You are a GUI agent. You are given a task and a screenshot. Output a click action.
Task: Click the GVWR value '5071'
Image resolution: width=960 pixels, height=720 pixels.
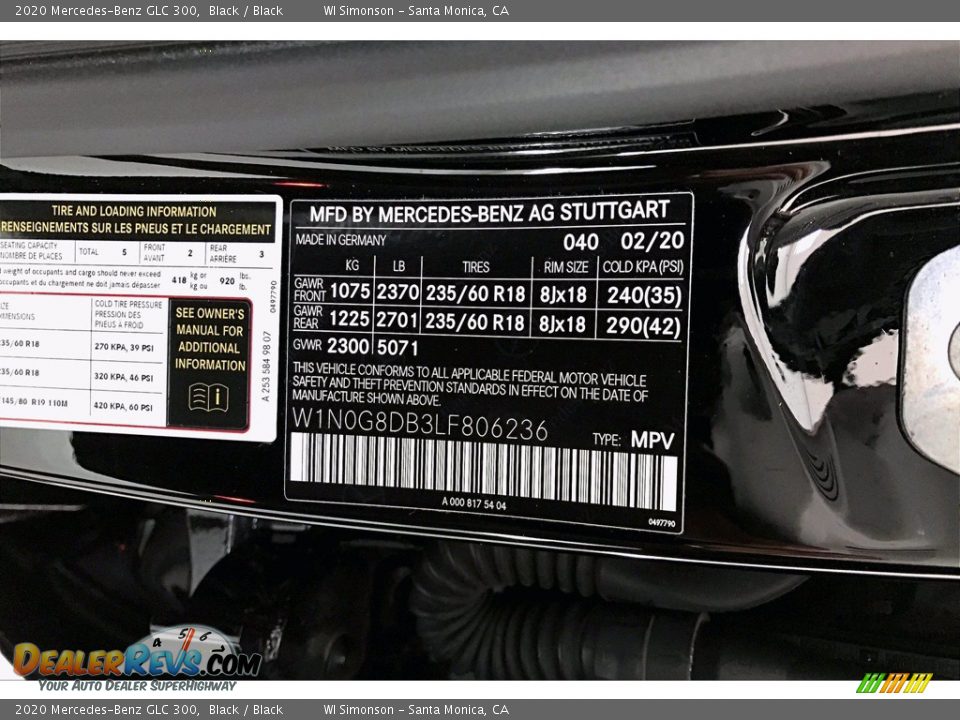[x=397, y=348]
